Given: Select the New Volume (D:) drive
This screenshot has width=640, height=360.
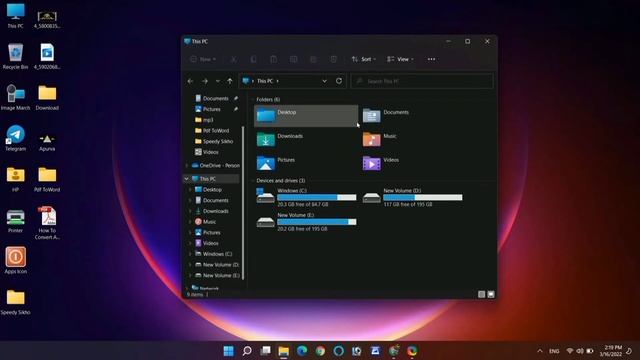Looking at the screenshot, I should [413, 198].
